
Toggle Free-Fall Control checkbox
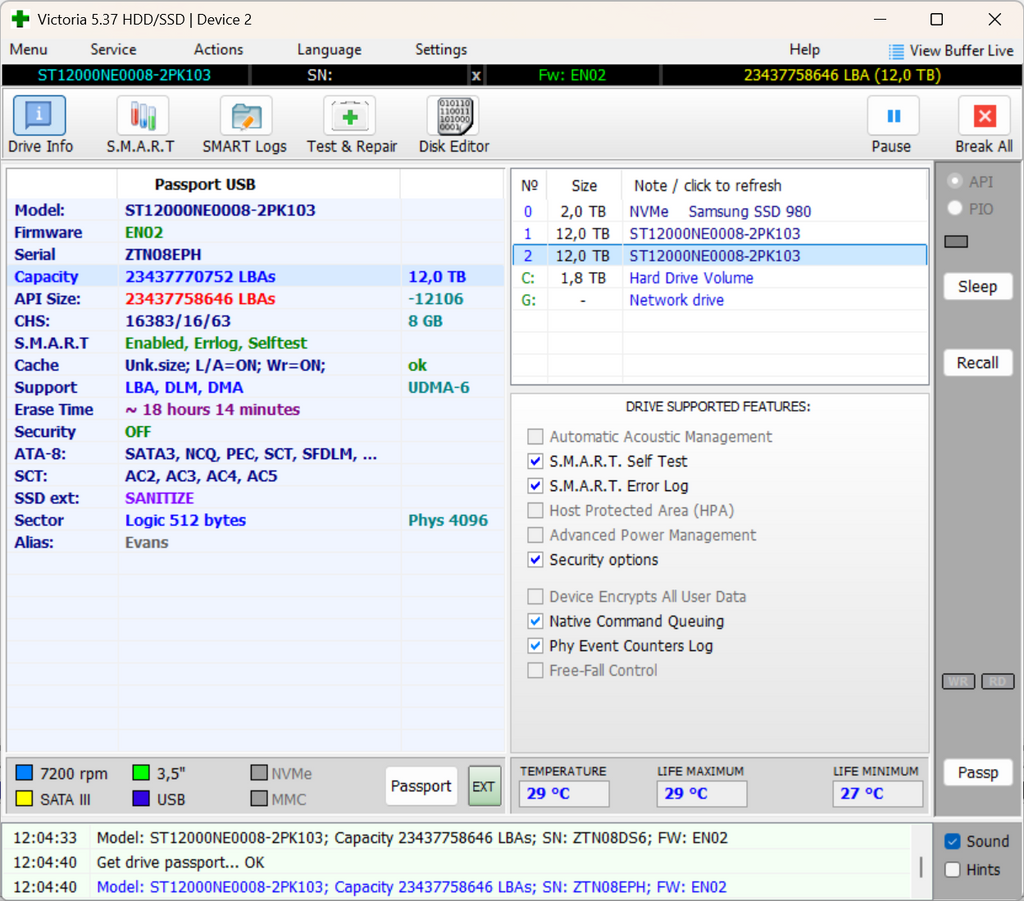tap(535, 670)
